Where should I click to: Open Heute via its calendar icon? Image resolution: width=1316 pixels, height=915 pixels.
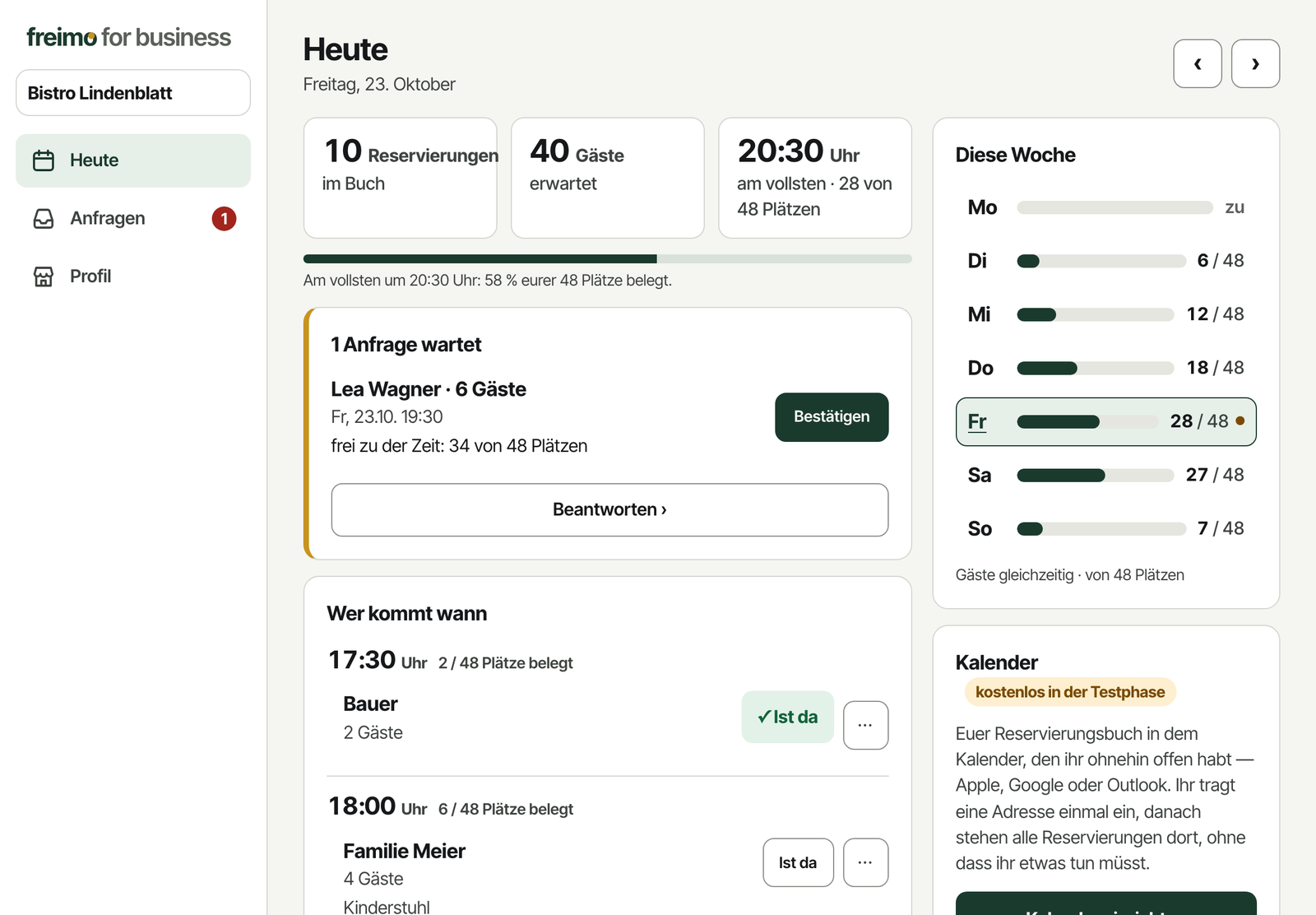click(44, 160)
